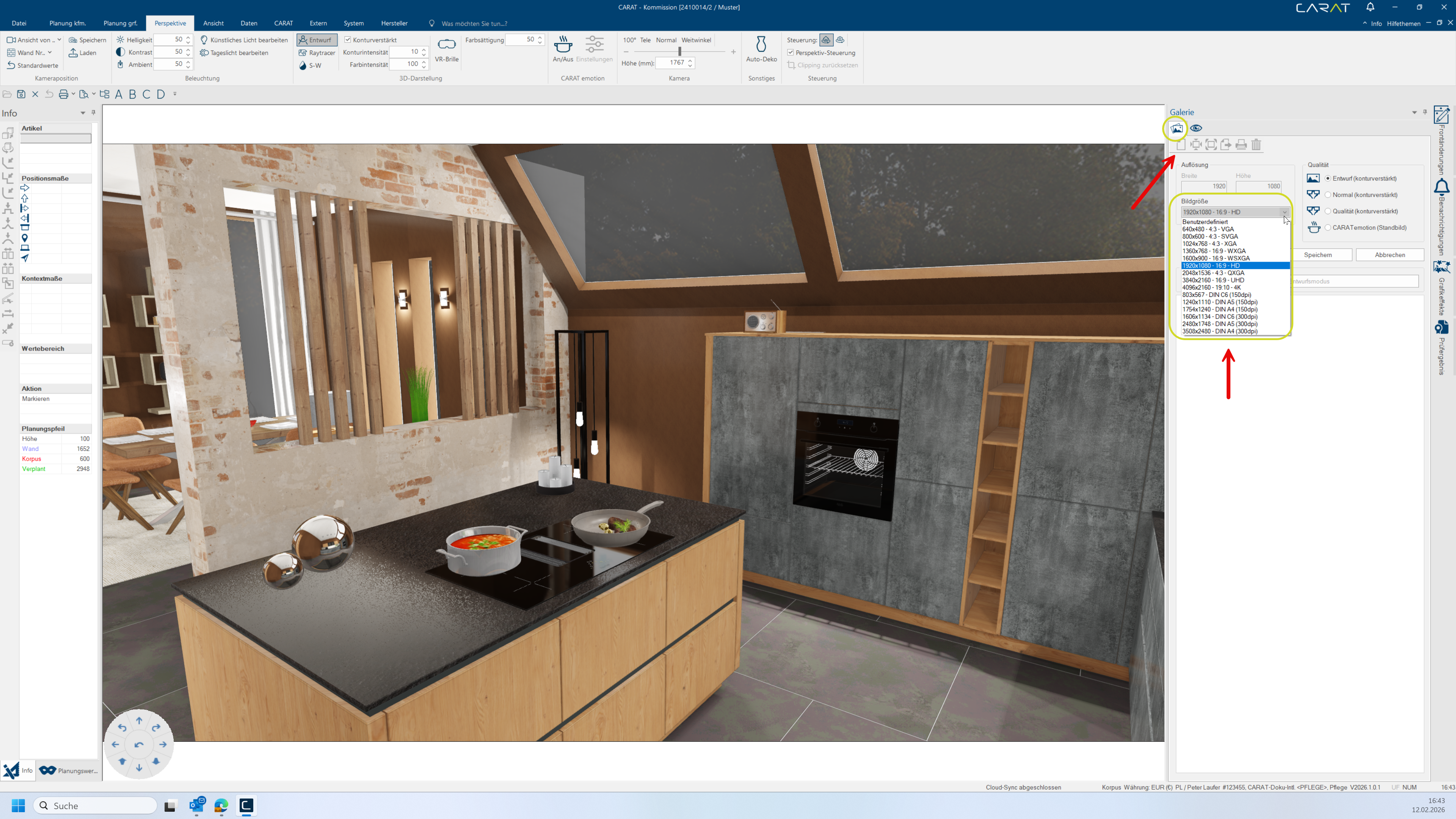1456x819 pixels.
Task: Click the gallery print icon
Action: click(x=1241, y=145)
